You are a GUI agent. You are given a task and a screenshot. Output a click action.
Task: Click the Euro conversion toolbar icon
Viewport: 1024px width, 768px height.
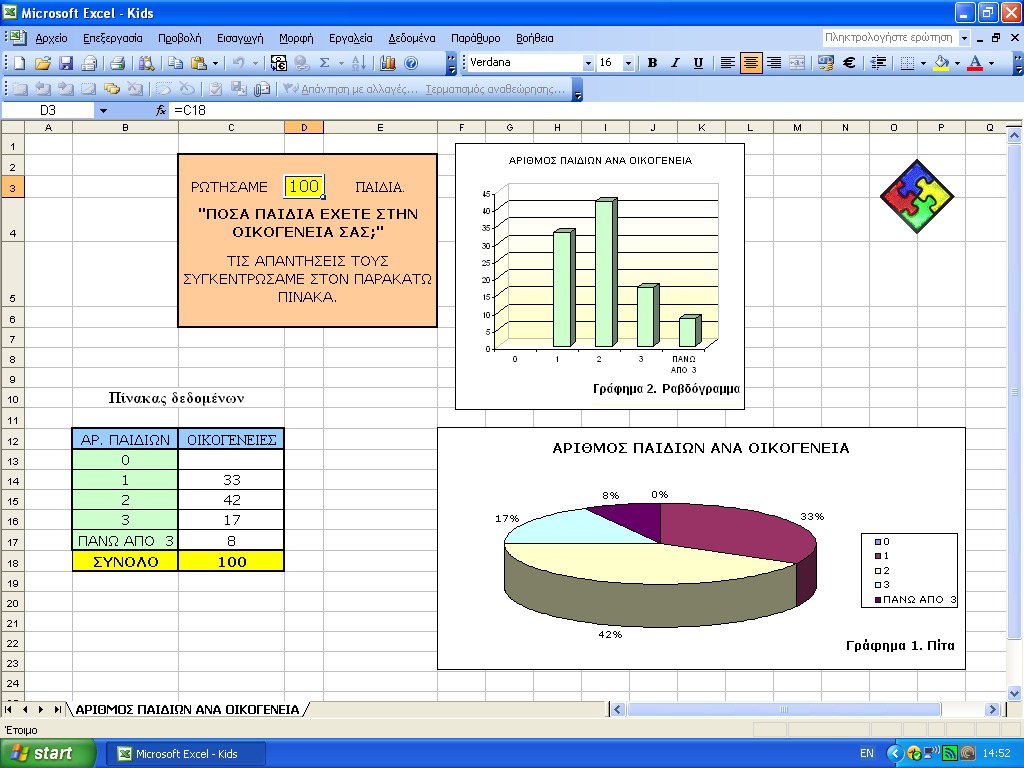pos(278,63)
